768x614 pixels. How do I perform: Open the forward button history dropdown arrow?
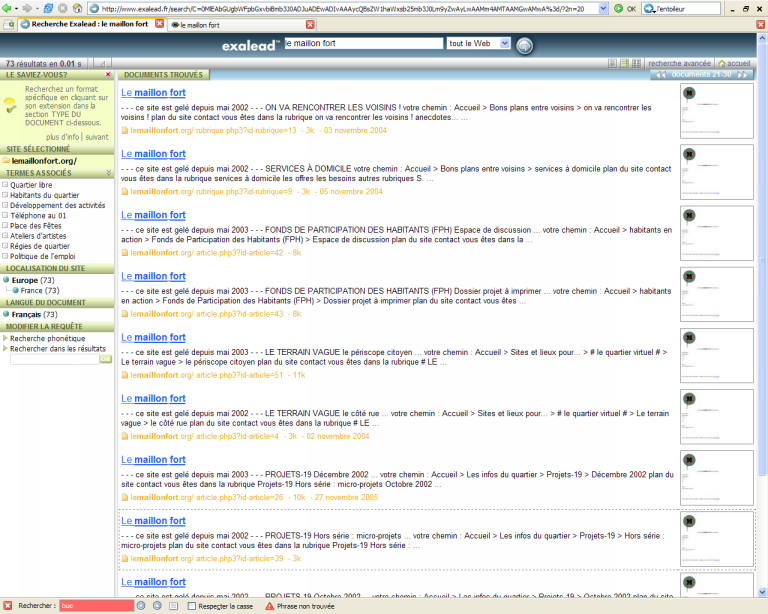(x=37, y=8)
